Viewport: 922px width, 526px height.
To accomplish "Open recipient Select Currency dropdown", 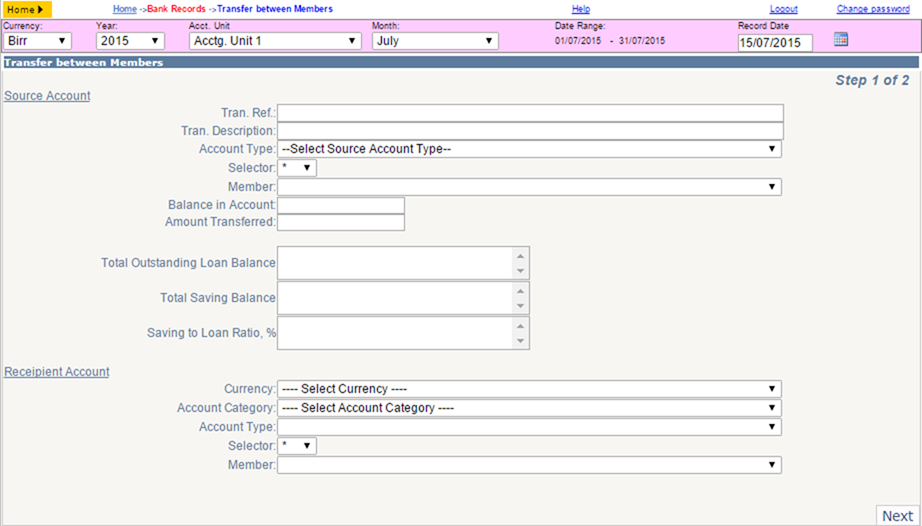I will pos(529,389).
